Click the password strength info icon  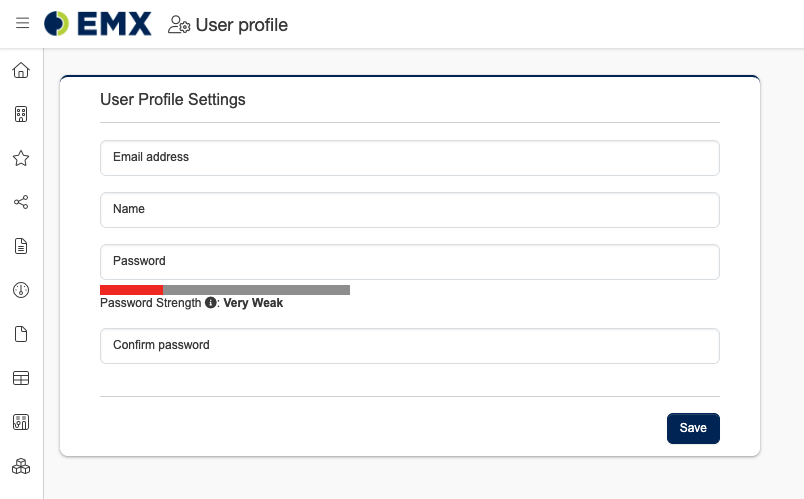pos(210,303)
